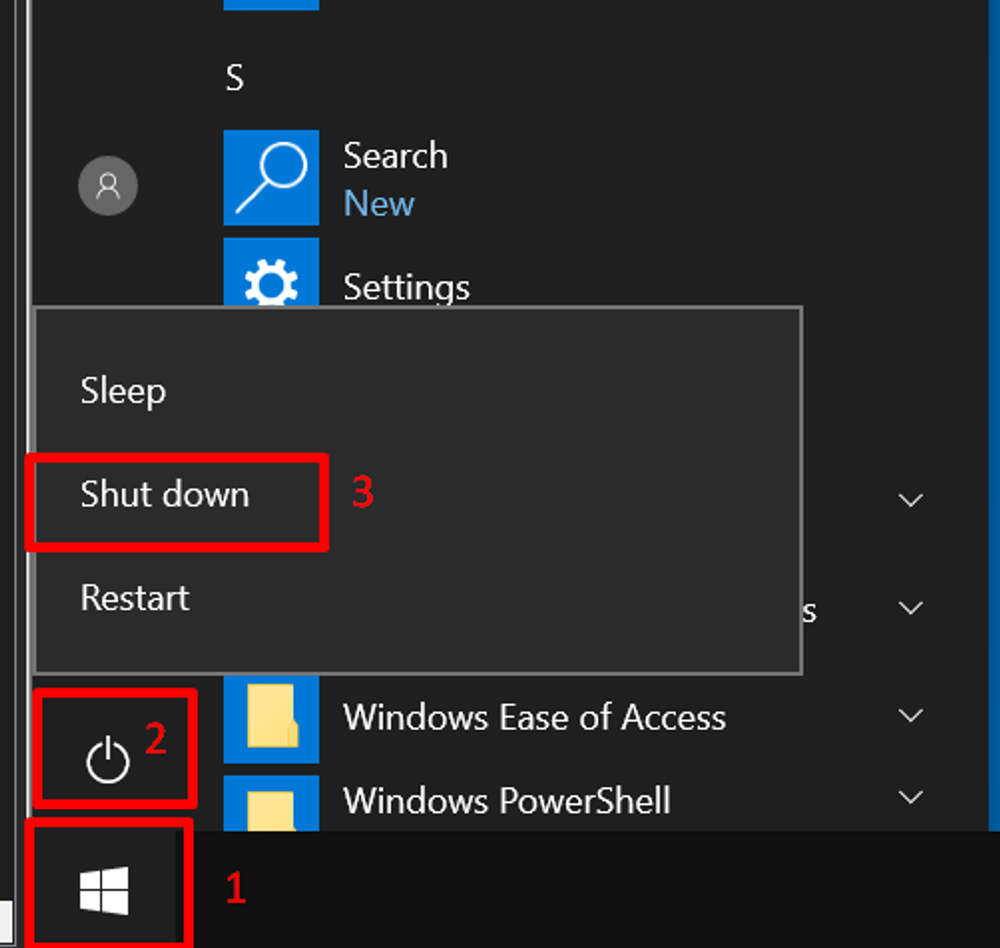Click the Power icon in Start menu
The height and width of the screenshot is (948, 1000).
[108, 759]
